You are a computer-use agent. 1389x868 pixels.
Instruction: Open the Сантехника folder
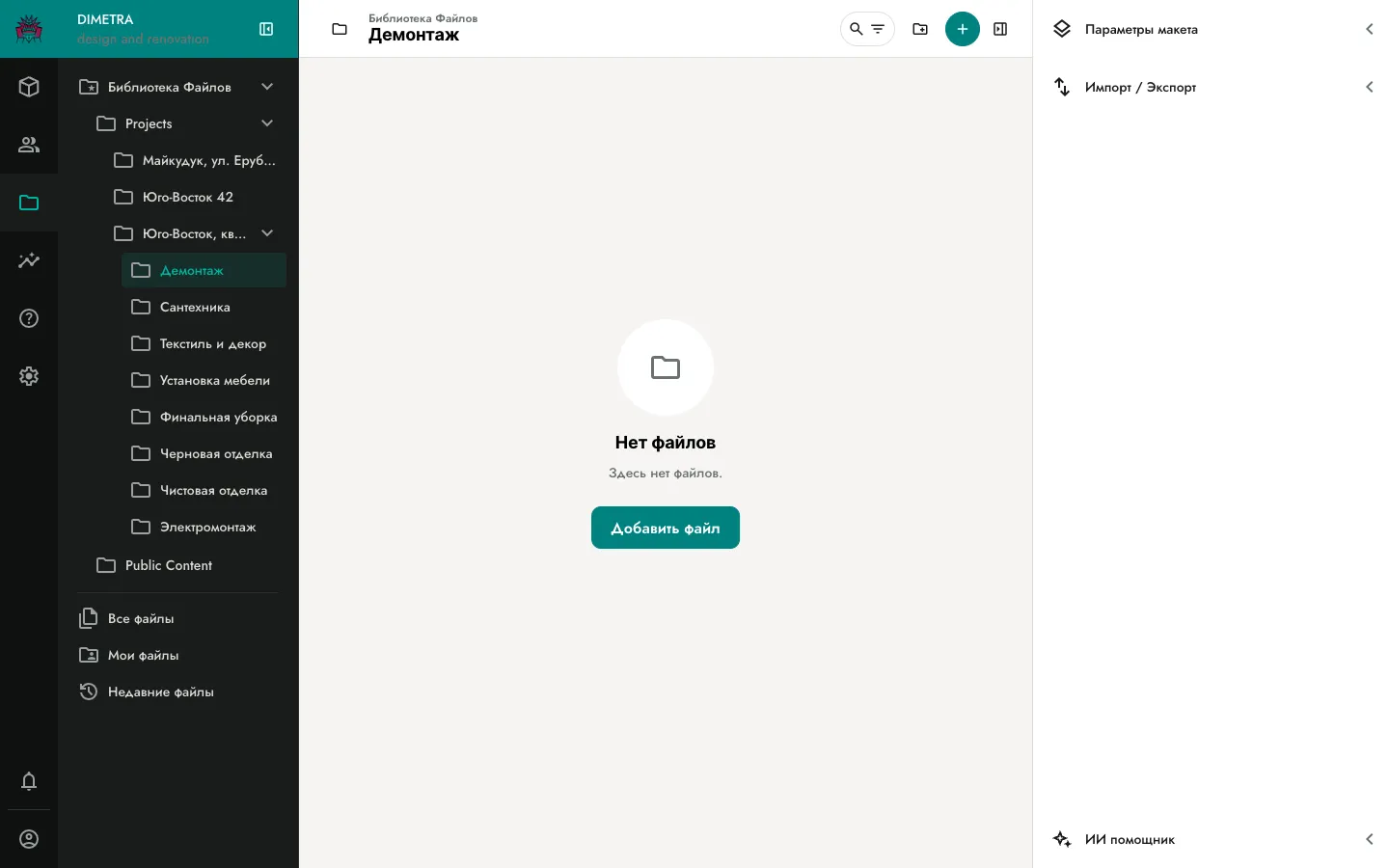204,307
